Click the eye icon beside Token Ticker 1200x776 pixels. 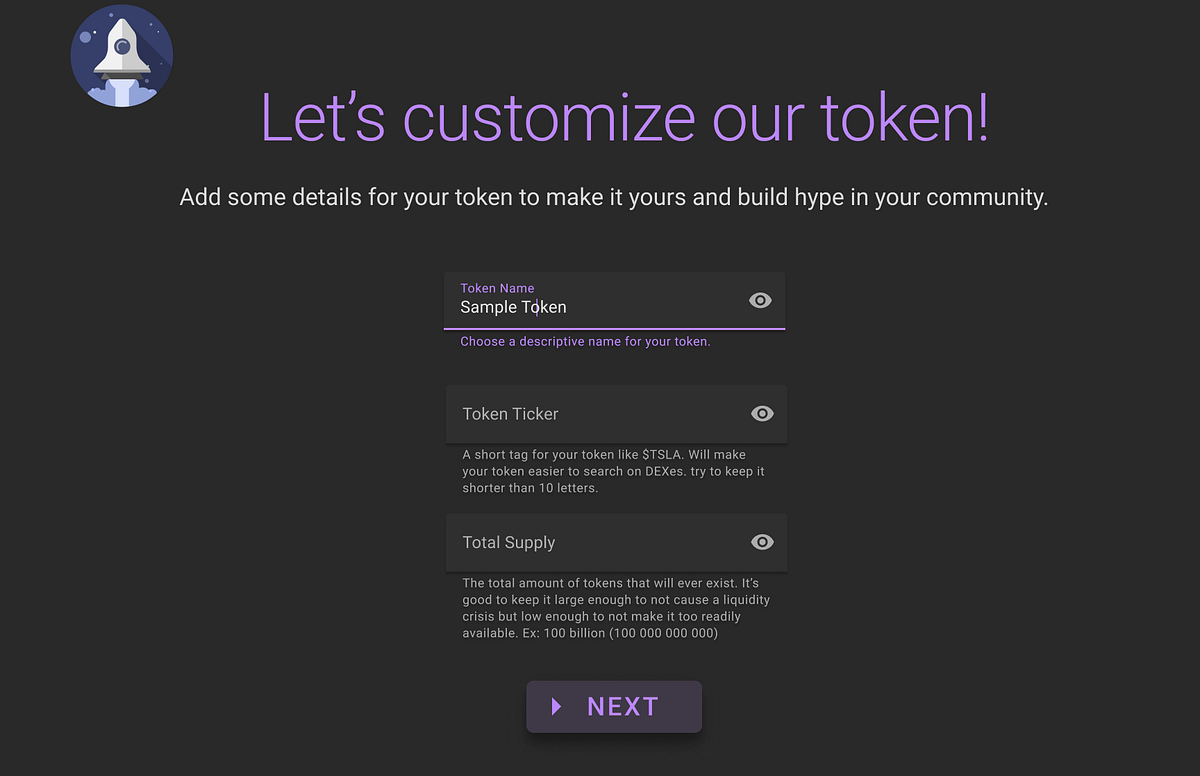762,413
